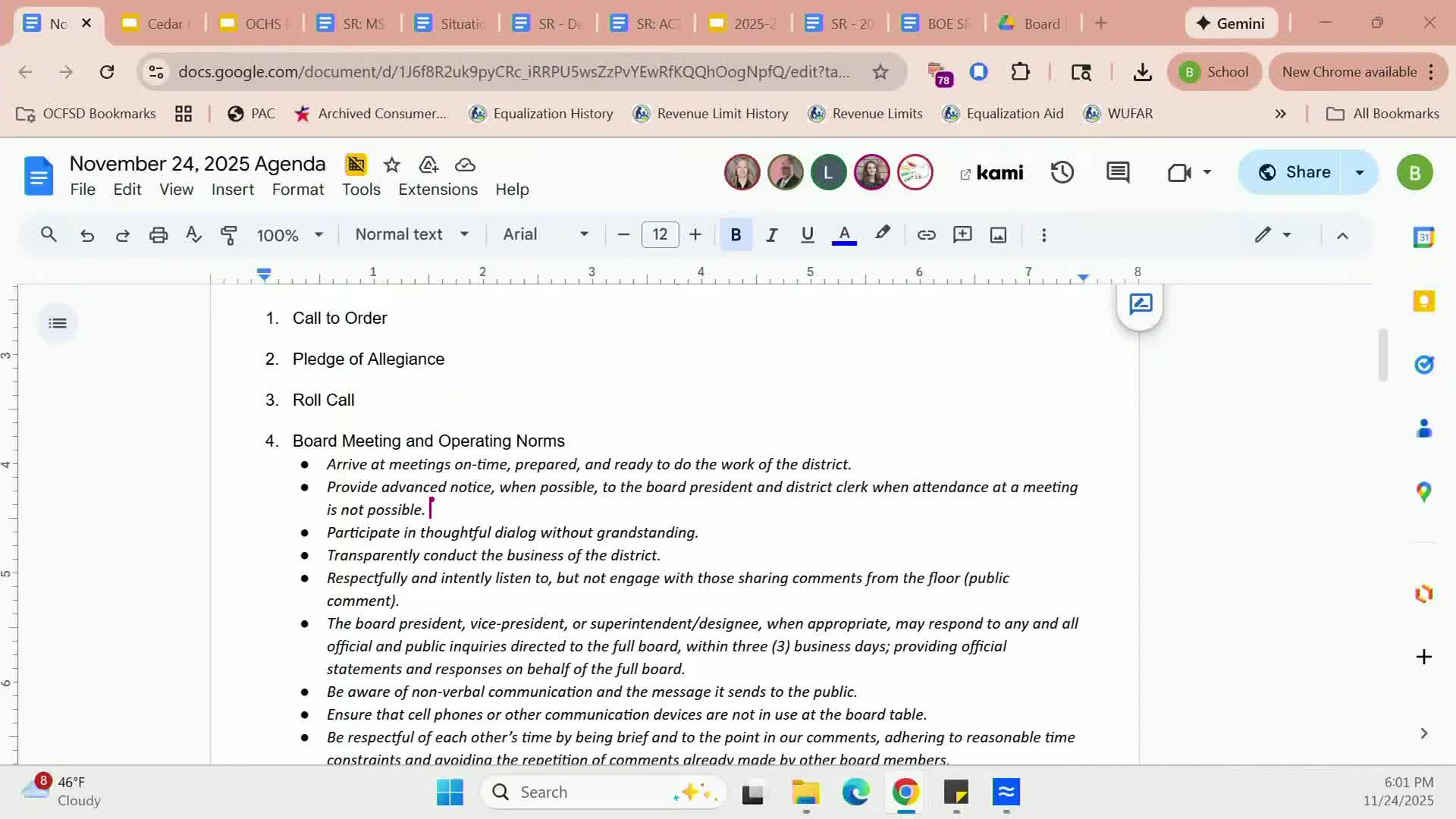Open the text color picker
This screenshot has height=819, width=1456.
[844, 235]
